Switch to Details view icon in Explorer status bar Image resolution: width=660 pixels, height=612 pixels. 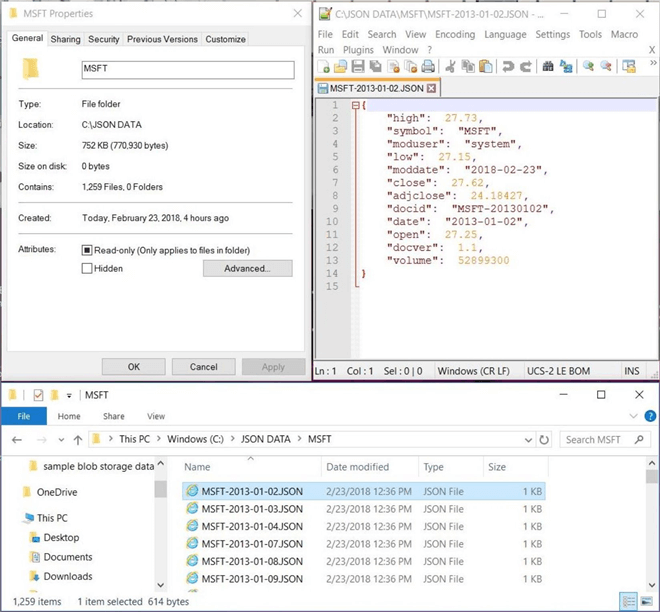click(x=628, y=602)
